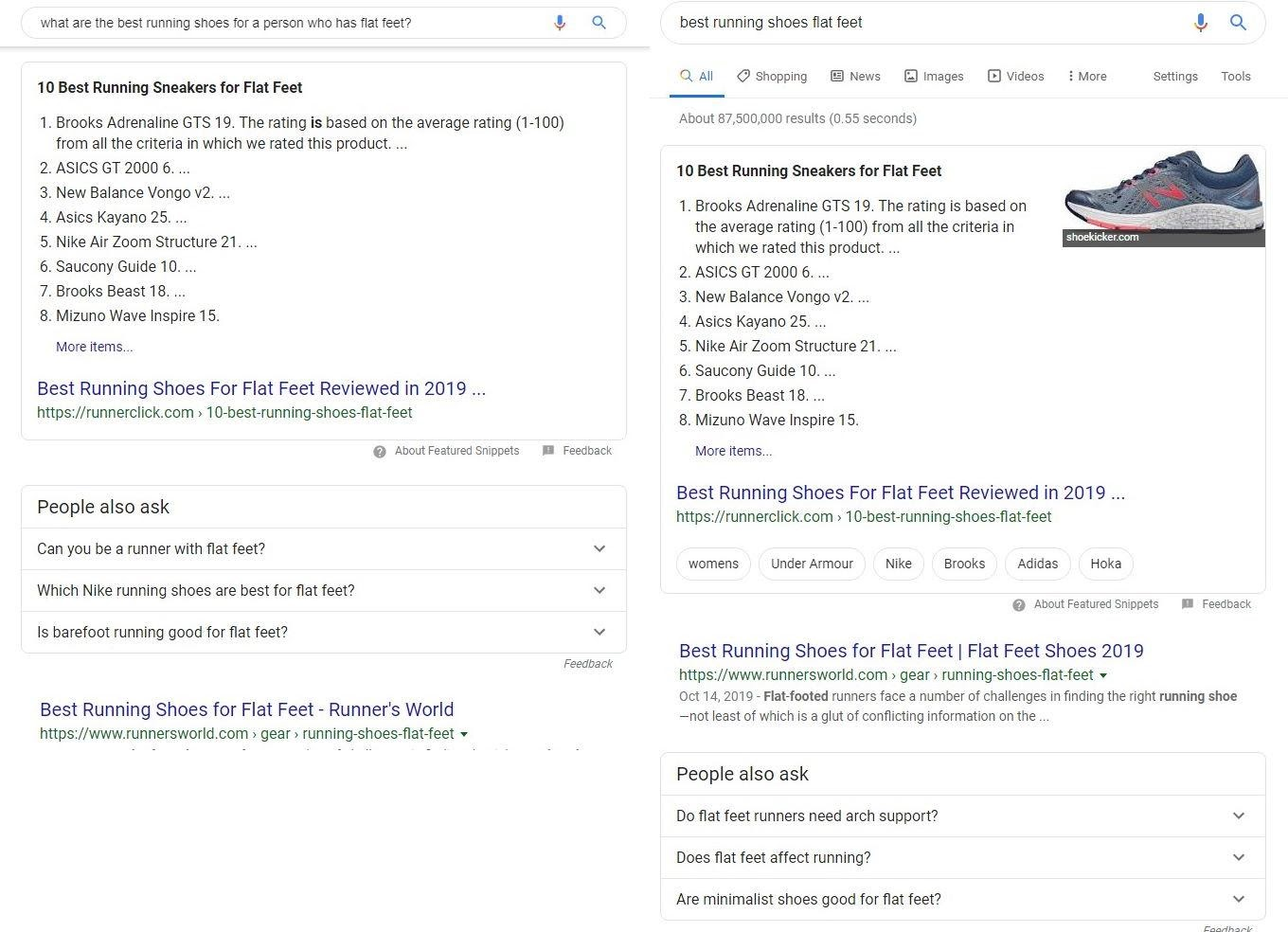This screenshot has height=932, width=1288.
Task: Click right runnerclick.com green URL
Action: pos(864,517)
